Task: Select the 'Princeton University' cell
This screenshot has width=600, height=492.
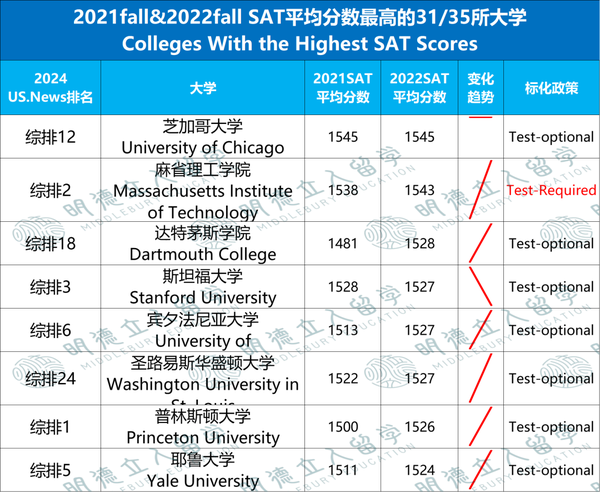Action: pos(203,427)
